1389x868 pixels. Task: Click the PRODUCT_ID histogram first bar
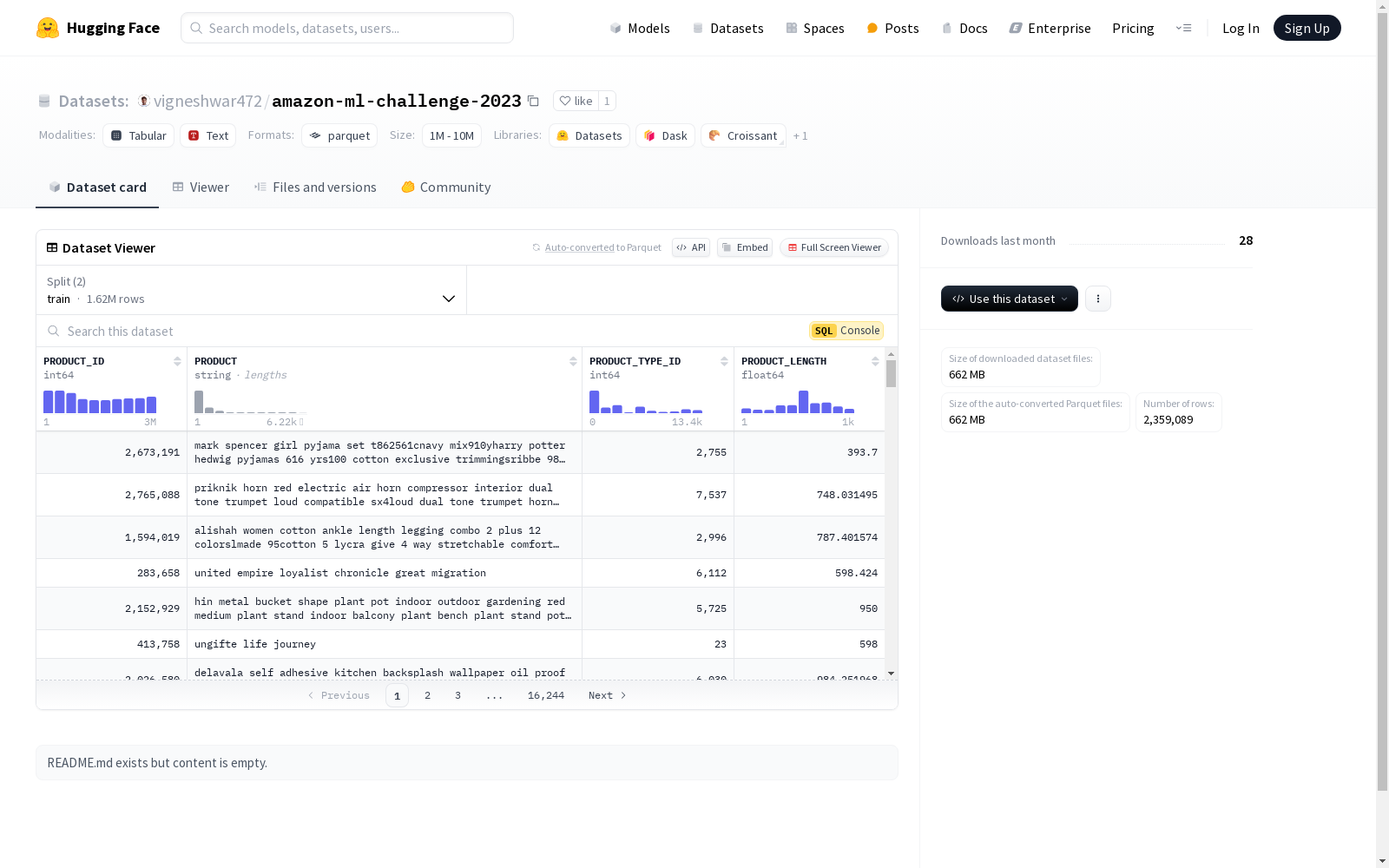pos(49,402)
